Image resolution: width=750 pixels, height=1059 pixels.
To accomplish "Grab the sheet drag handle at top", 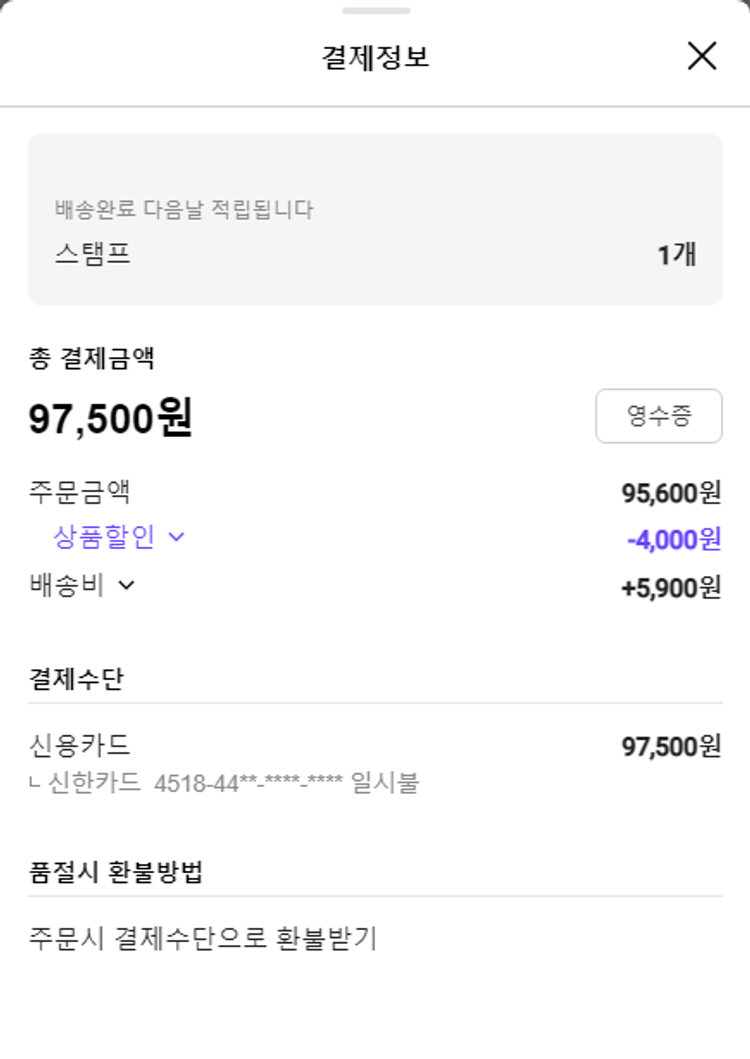I will point(375,11).
